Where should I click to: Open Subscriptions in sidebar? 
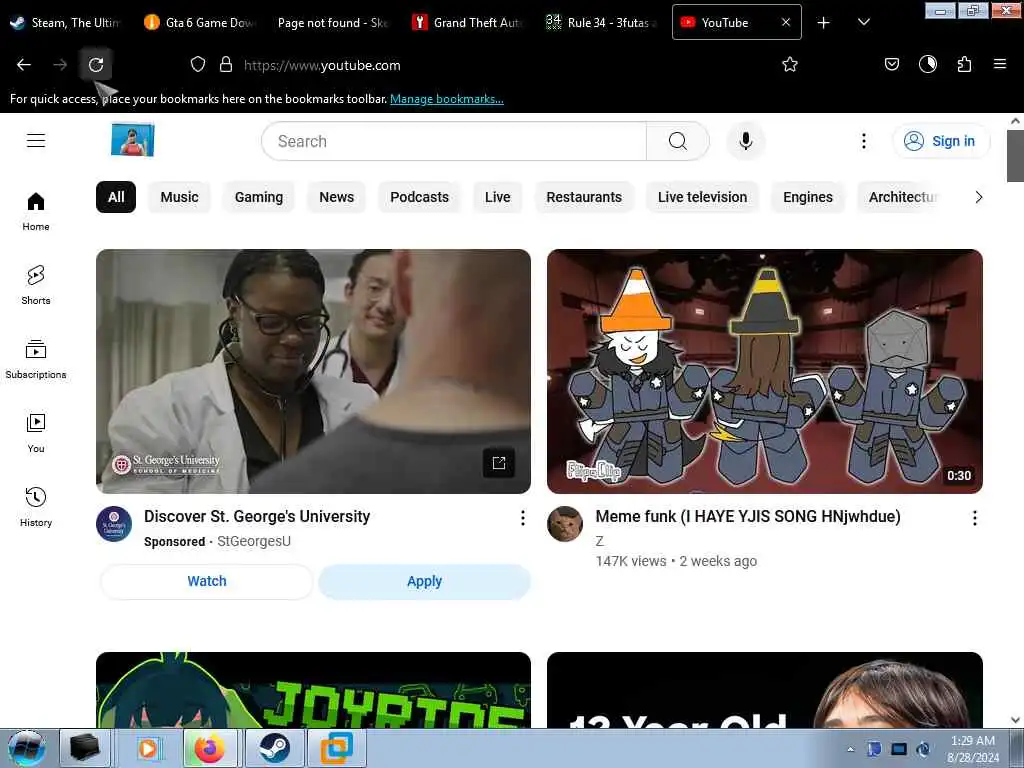[x=36, y=359]
